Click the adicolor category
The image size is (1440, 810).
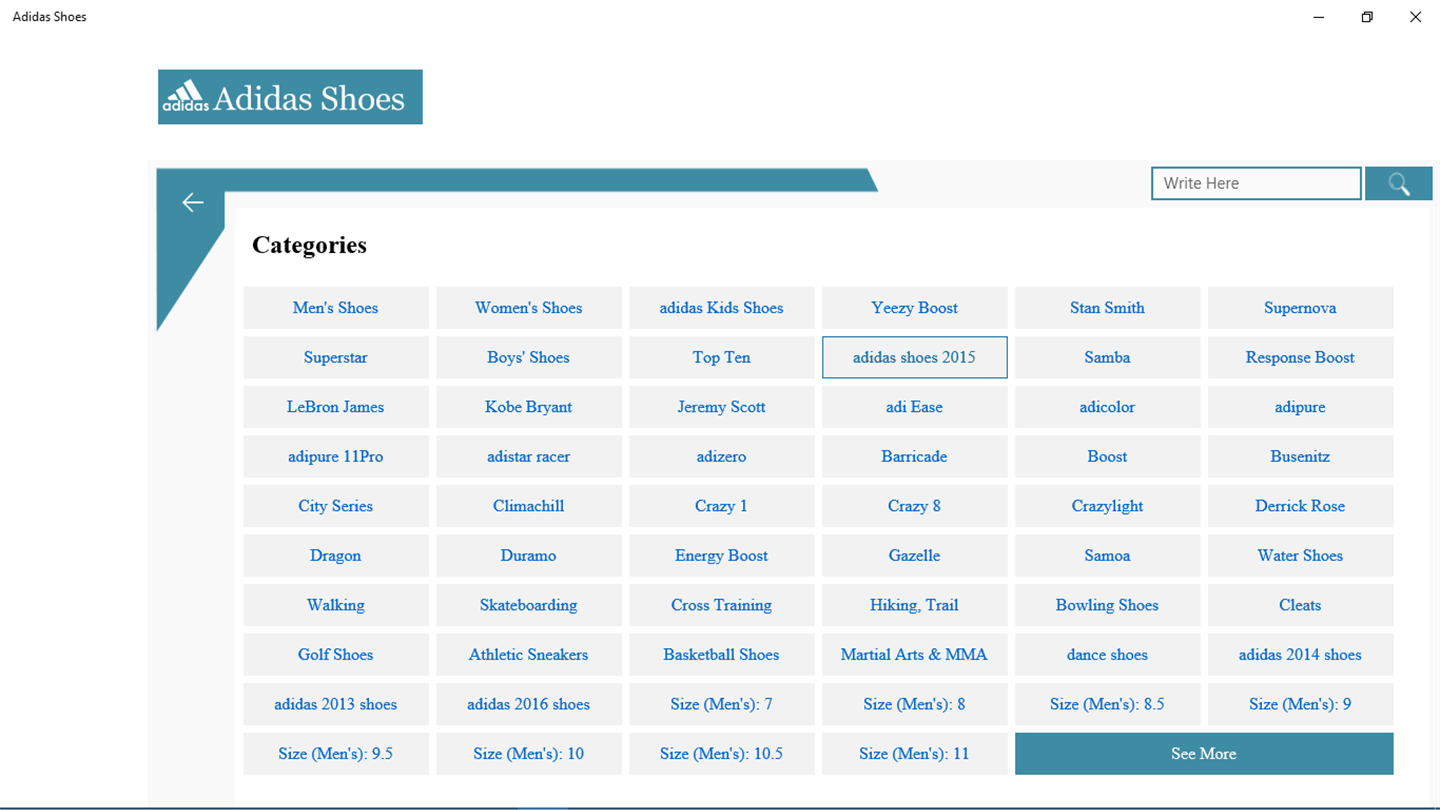click(x=1108, y=407)
